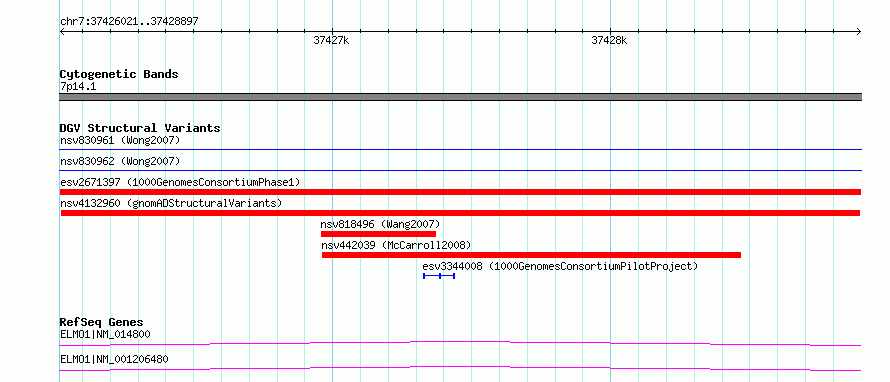This screenshot has width=890, height=382.
Task: Select the nsv4132960 red variant bar
Action: point(460,213)
